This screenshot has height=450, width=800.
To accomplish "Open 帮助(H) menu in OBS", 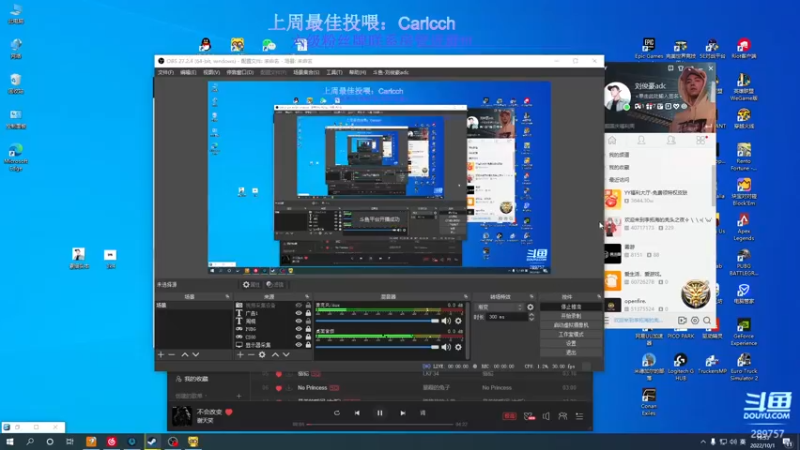I will [x=357, y=72].
